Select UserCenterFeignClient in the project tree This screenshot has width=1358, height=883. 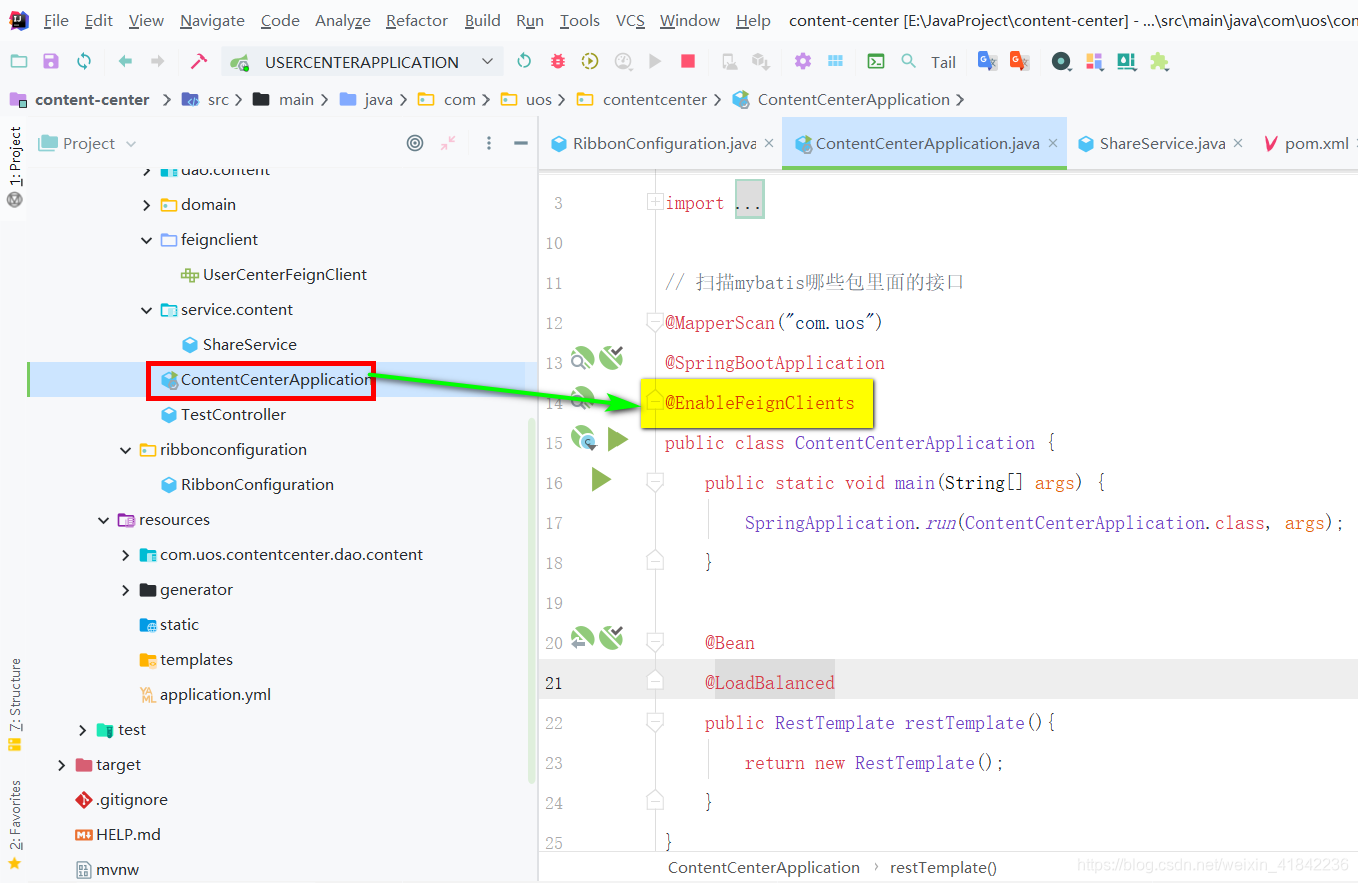click(x=285, y=275)
